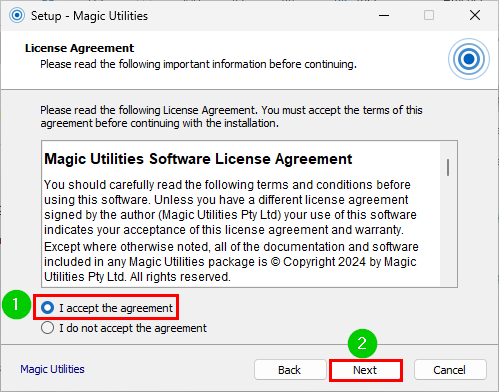Click the green step 1 marker
The height and width of the screenshot is (392, 499).
[x=16, y=305]
